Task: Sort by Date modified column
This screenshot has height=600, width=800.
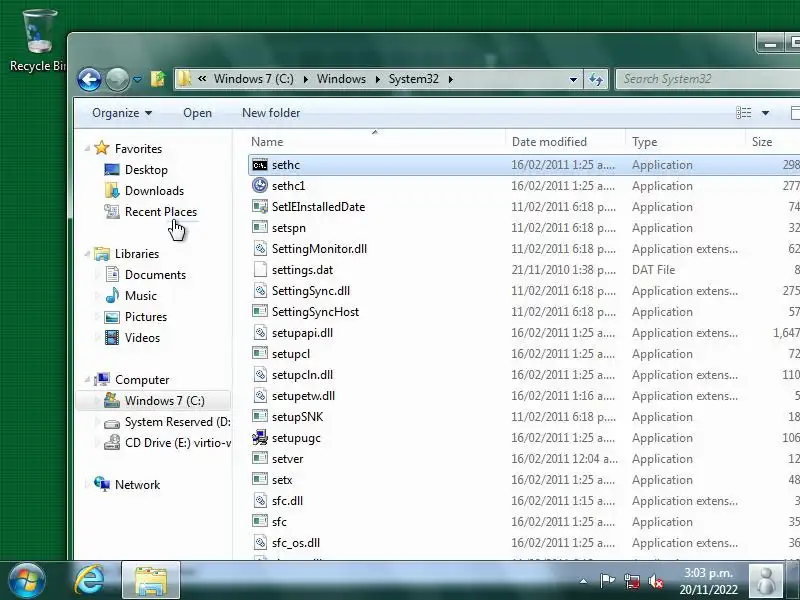Action: tap(565, 142)
